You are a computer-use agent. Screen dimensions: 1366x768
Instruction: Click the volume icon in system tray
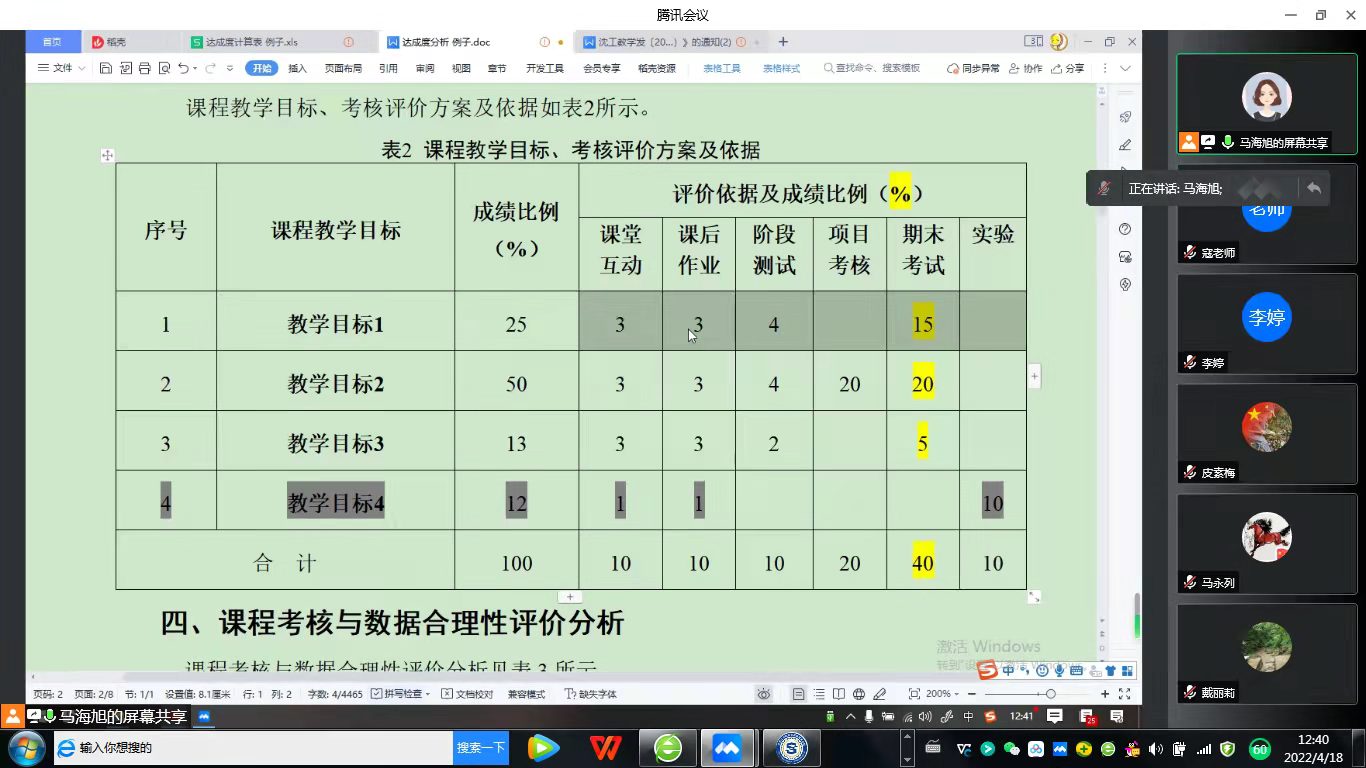click(x=1156, y=749)
